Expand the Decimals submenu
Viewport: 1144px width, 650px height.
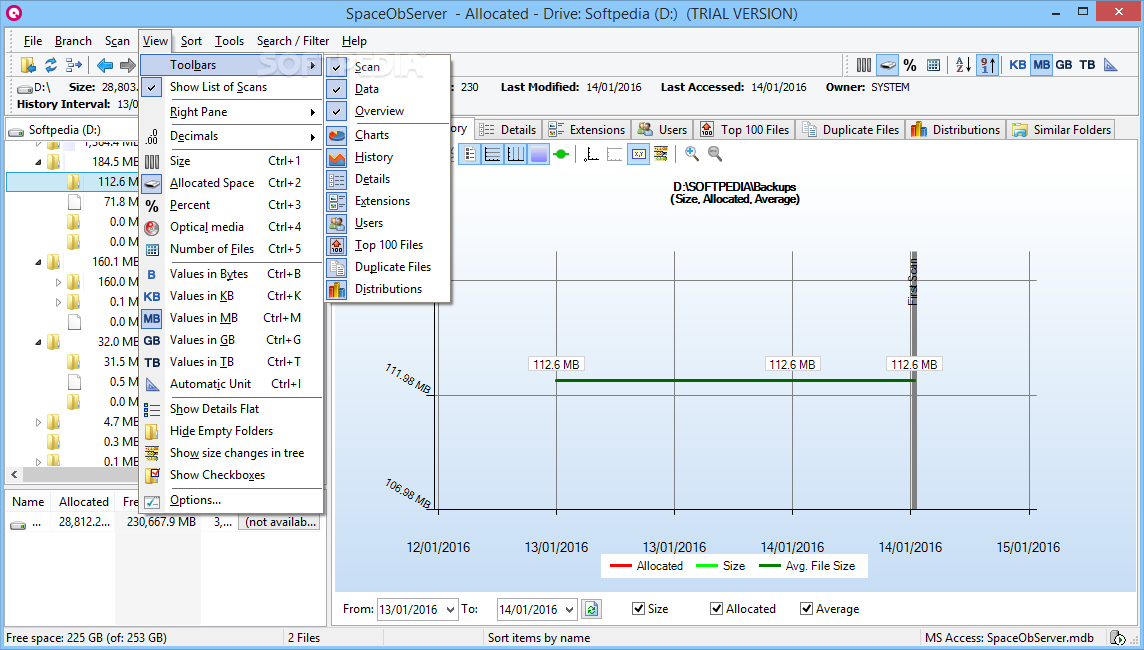232,136
